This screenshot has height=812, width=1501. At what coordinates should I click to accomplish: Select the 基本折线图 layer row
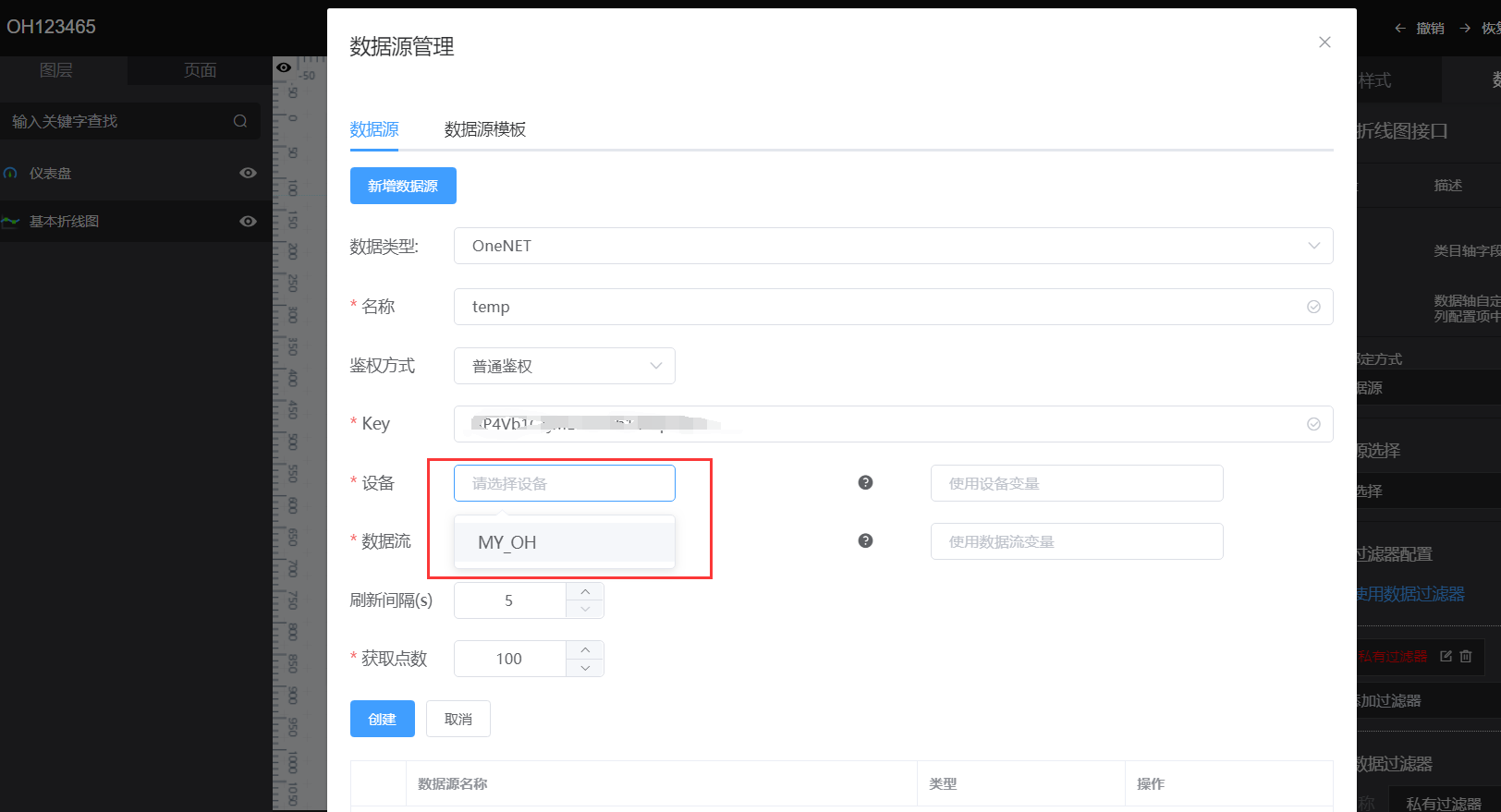tap(136, 222)
